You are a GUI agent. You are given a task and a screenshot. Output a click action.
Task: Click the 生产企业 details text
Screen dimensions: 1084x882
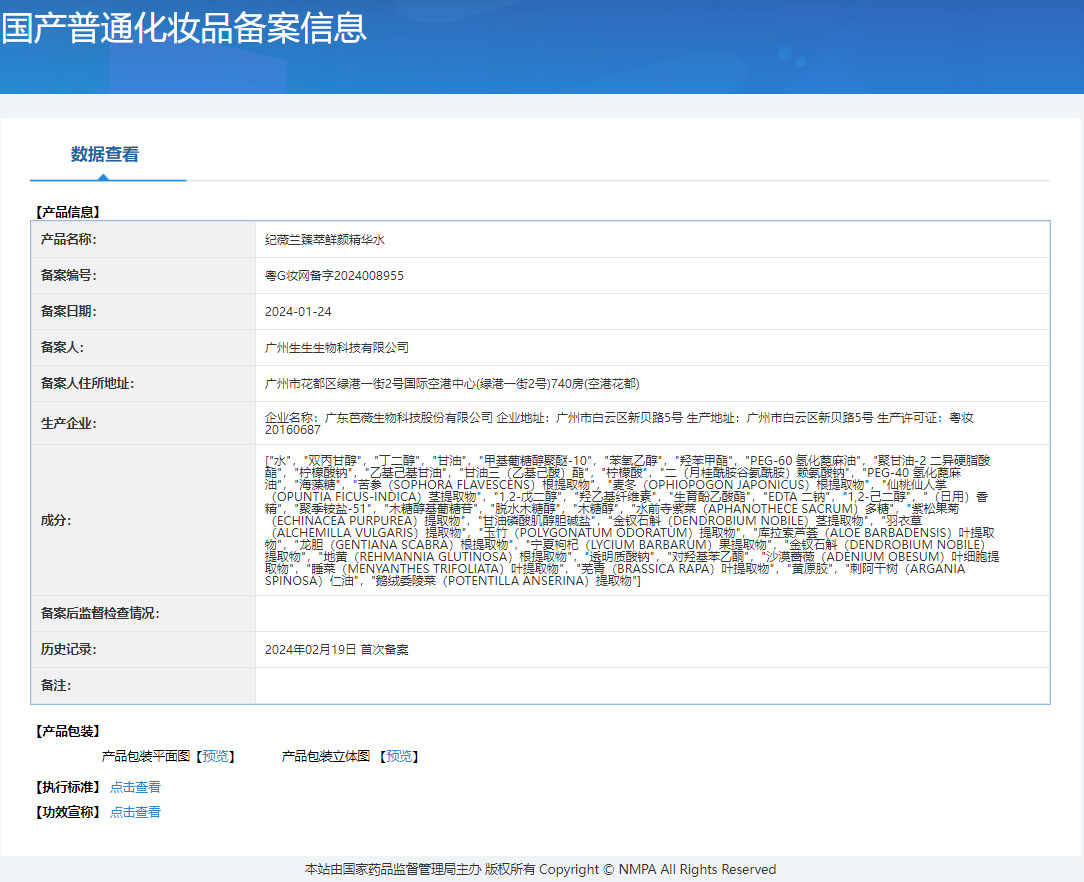[618, 422]
